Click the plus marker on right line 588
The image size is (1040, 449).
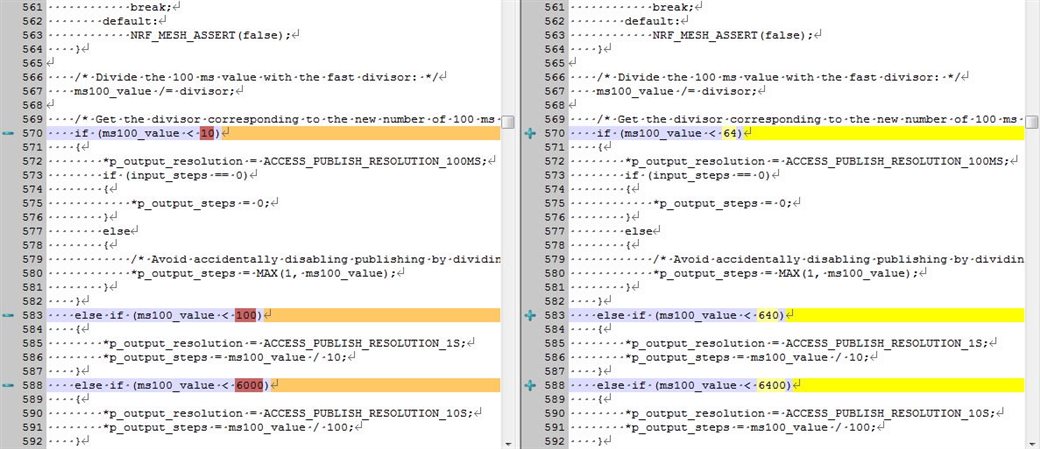pyautogui.click(x=529, y=385)
